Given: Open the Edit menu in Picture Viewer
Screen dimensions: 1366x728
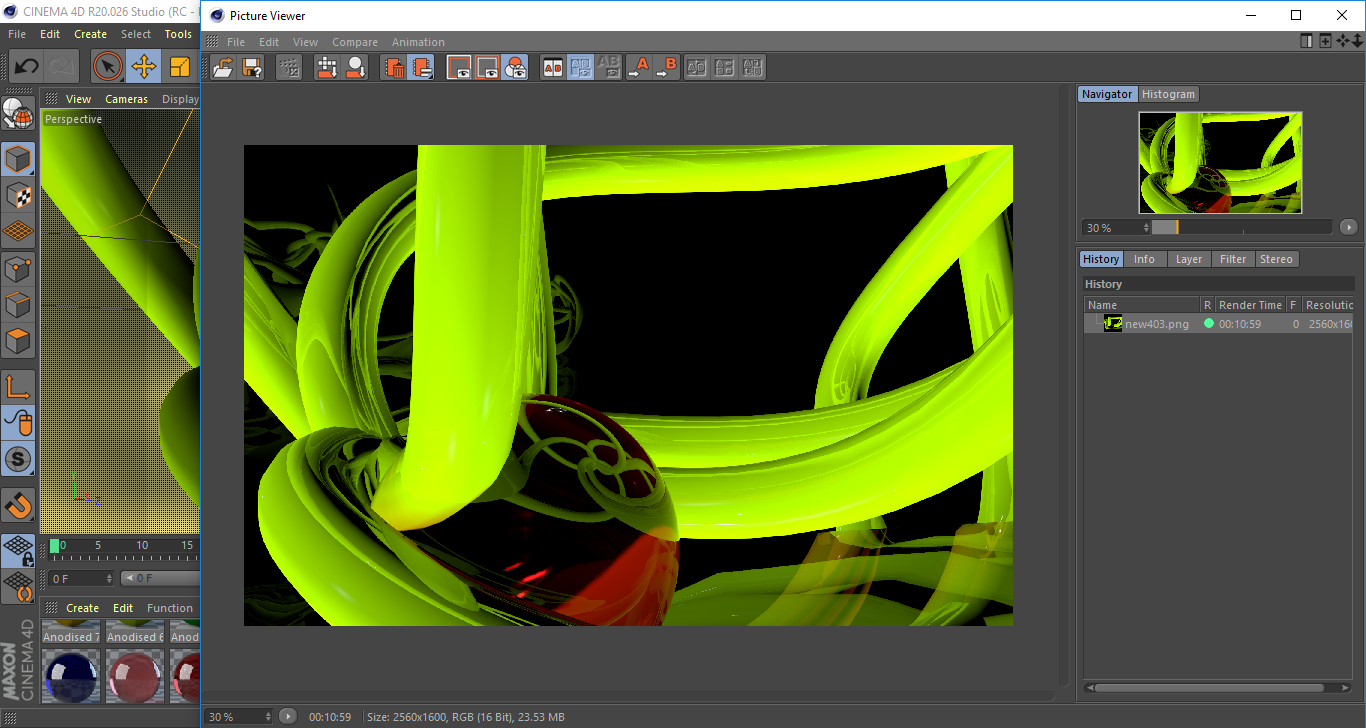Looking at the screenshot, I should point(269,42).
